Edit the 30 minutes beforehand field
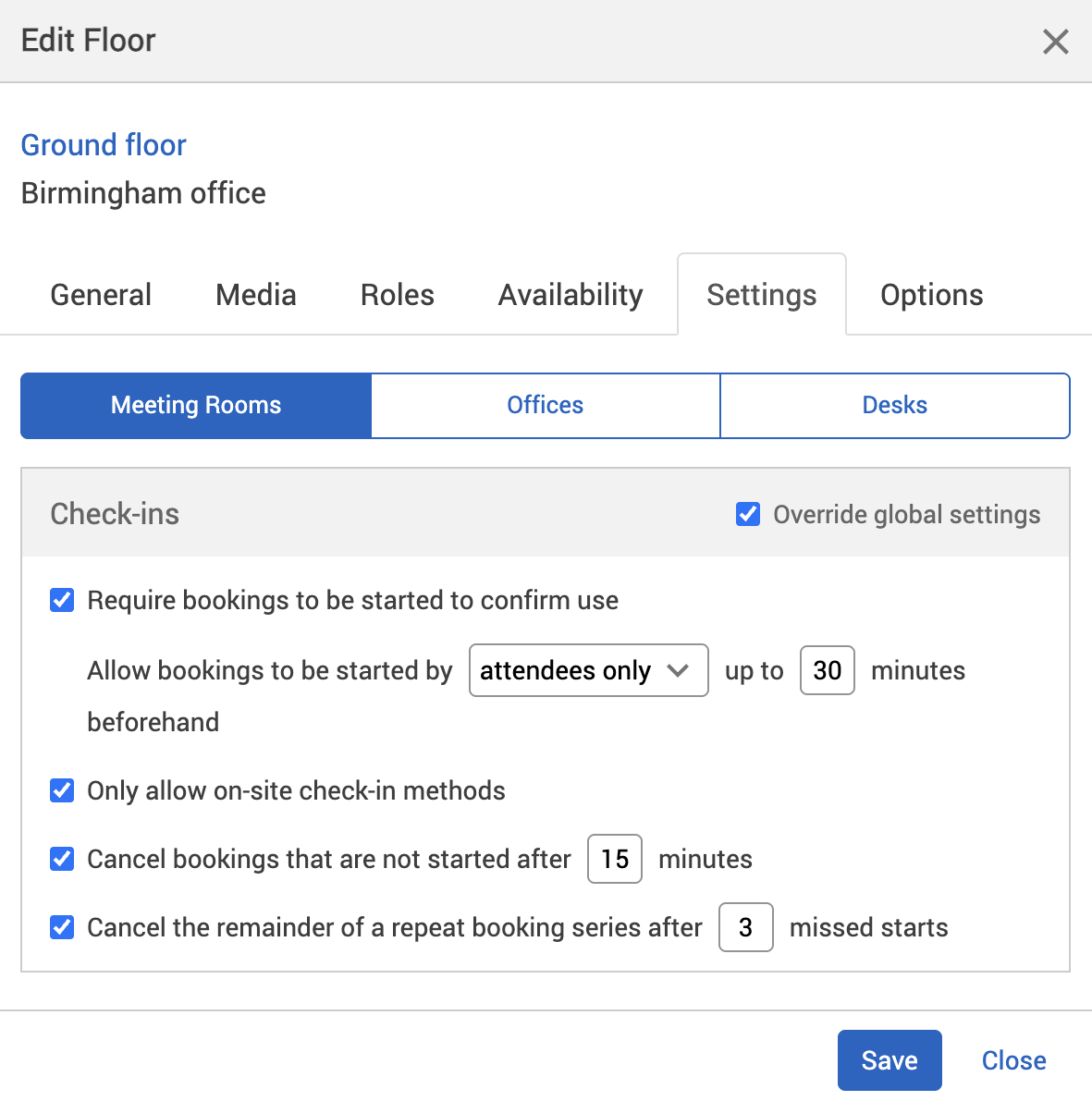The image size is (1092, 1101). point(826,670)
